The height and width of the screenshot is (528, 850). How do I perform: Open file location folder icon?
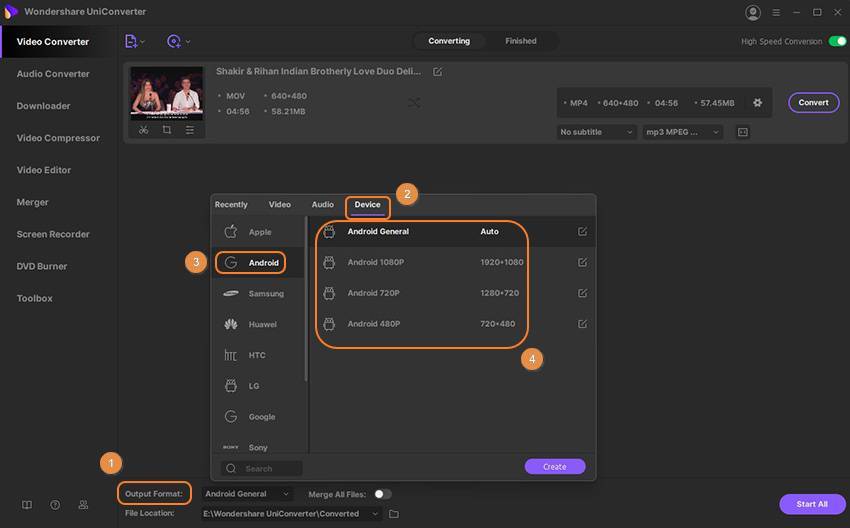coord(394,514)
